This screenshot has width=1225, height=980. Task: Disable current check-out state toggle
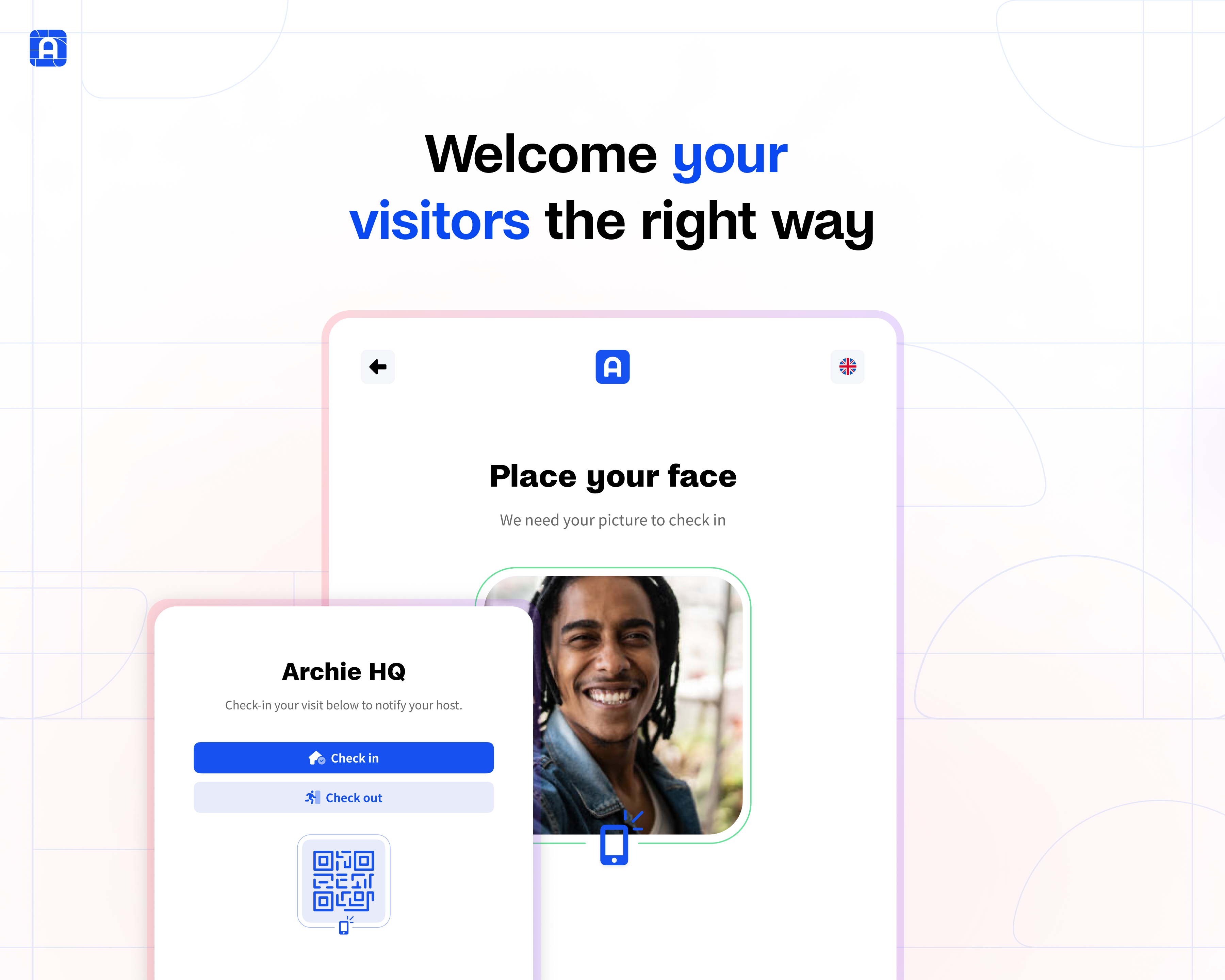click(x=344, y=797)
